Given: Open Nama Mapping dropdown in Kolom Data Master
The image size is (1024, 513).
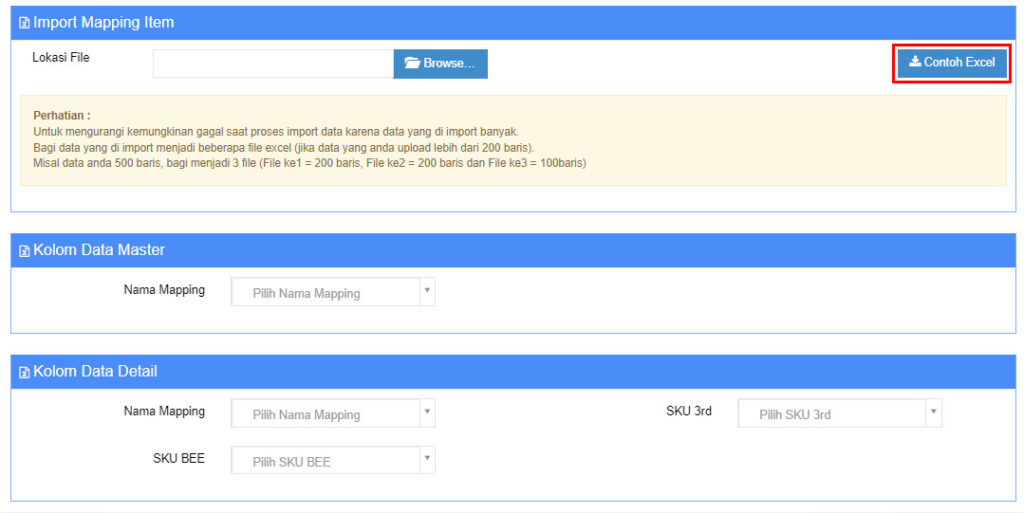Looking at the screenshot, I should [x=324, y=293].
